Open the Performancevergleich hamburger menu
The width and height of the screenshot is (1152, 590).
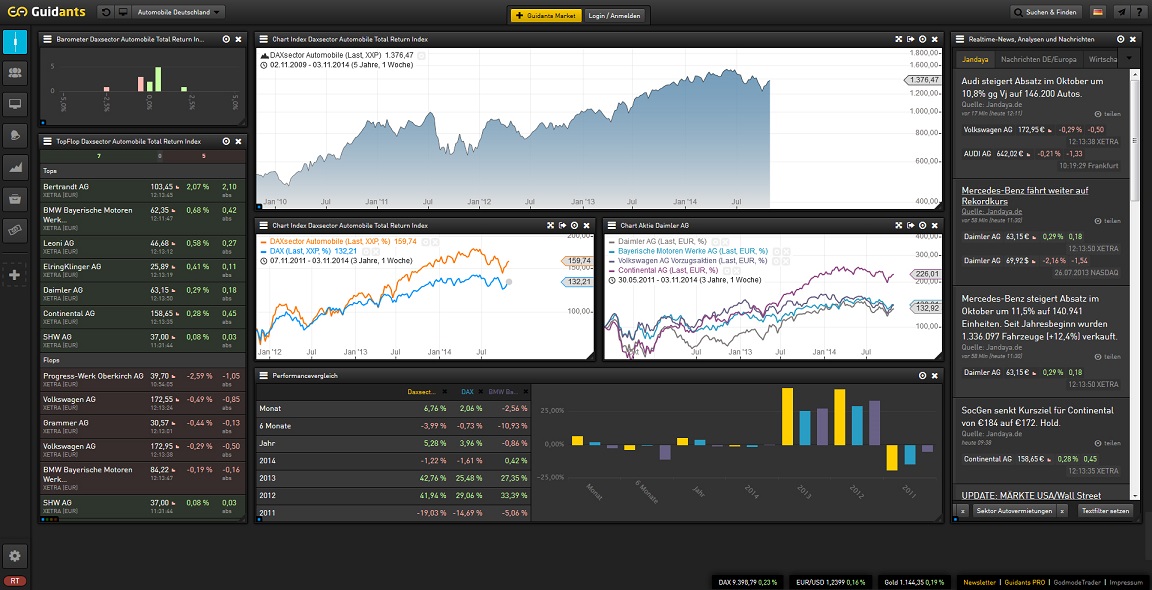pyautogui.click(x=264, y=375)
